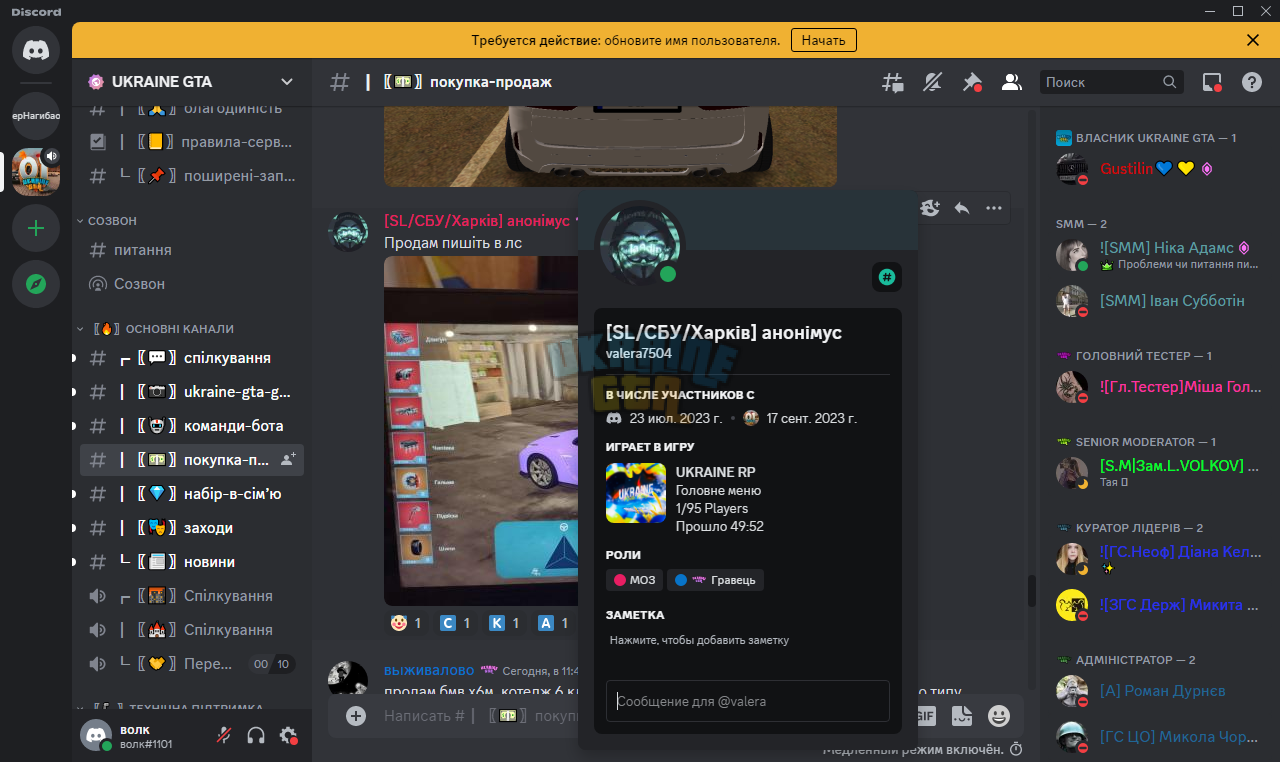Open the threads icon in channel header
The image size is (1280, 762).
tap(892, 82)
